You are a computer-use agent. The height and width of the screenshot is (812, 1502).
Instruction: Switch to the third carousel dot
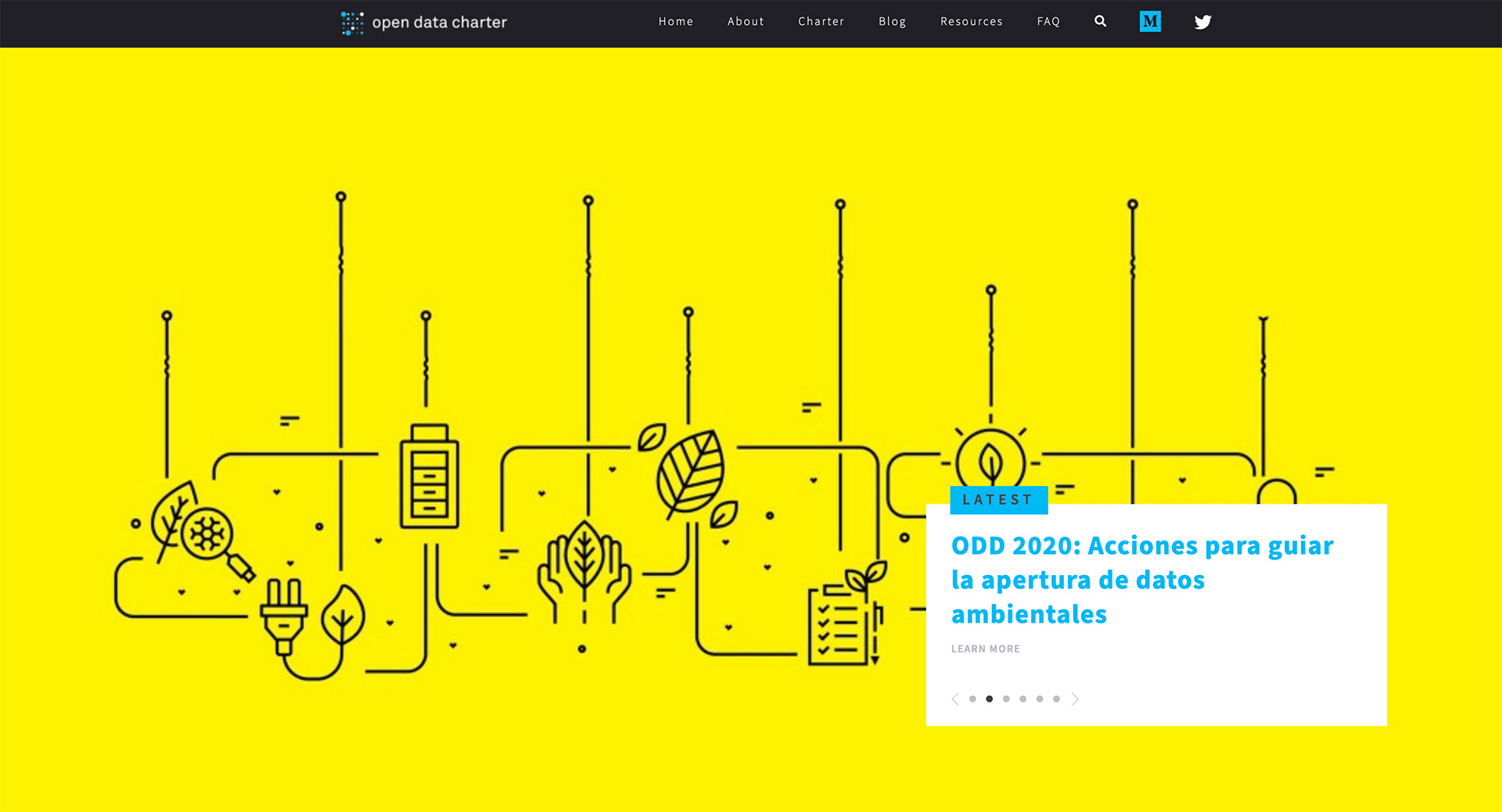point(1006,699)
